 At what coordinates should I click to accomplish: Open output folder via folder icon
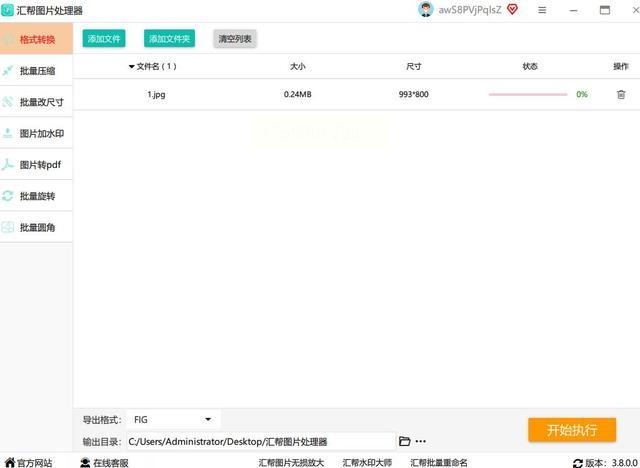[404, 441]
